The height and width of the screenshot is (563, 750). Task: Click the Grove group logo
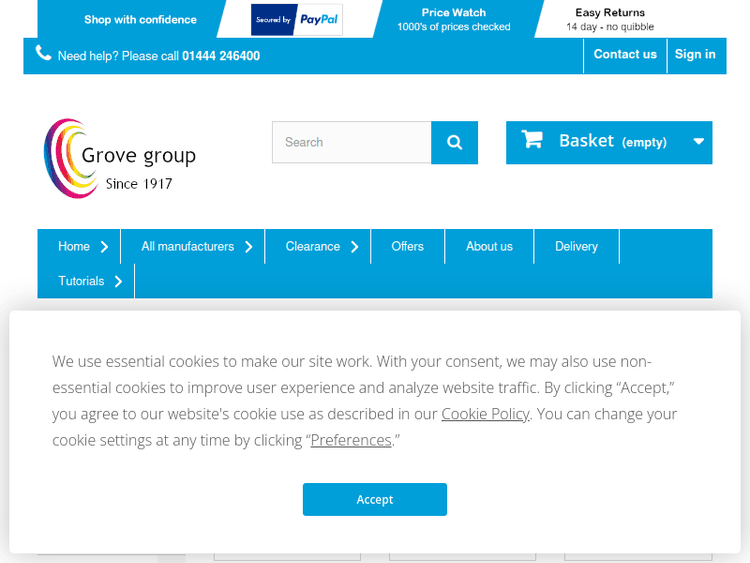point(120,158)
